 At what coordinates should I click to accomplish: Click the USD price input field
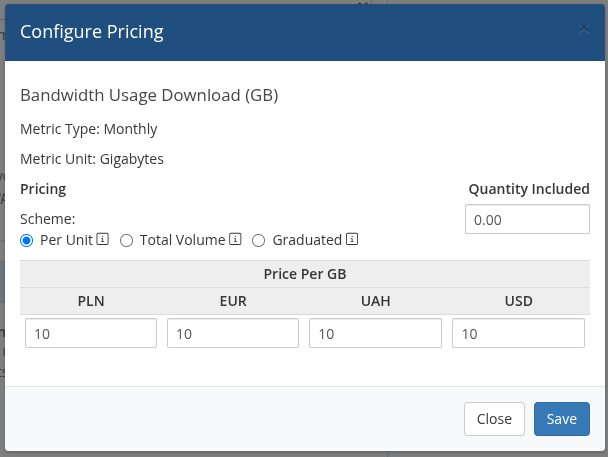pos(518,333)
